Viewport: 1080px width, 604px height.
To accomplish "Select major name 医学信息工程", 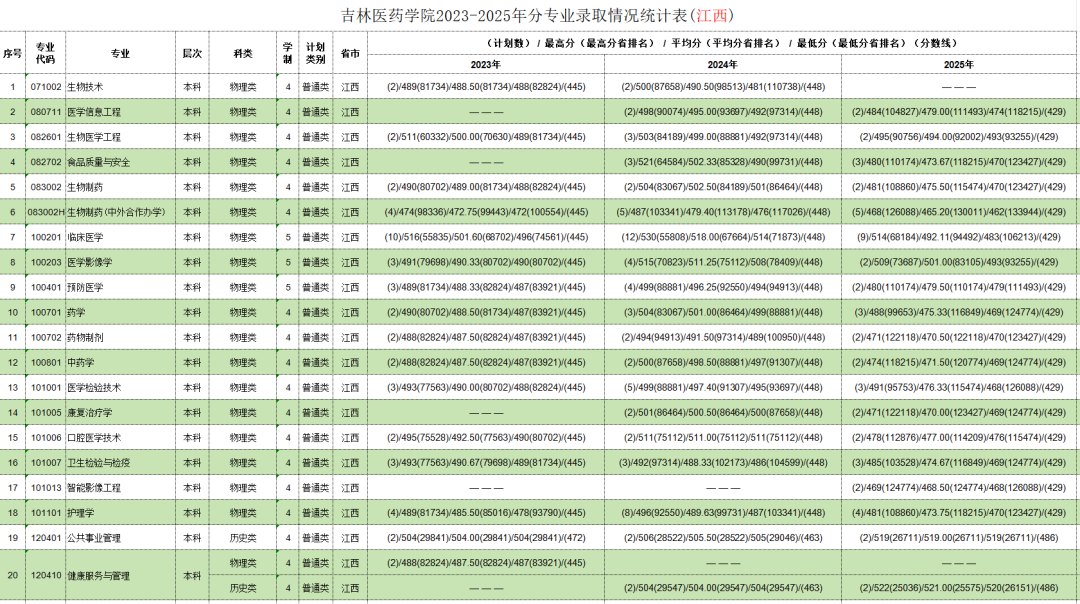I will (94, 112).
